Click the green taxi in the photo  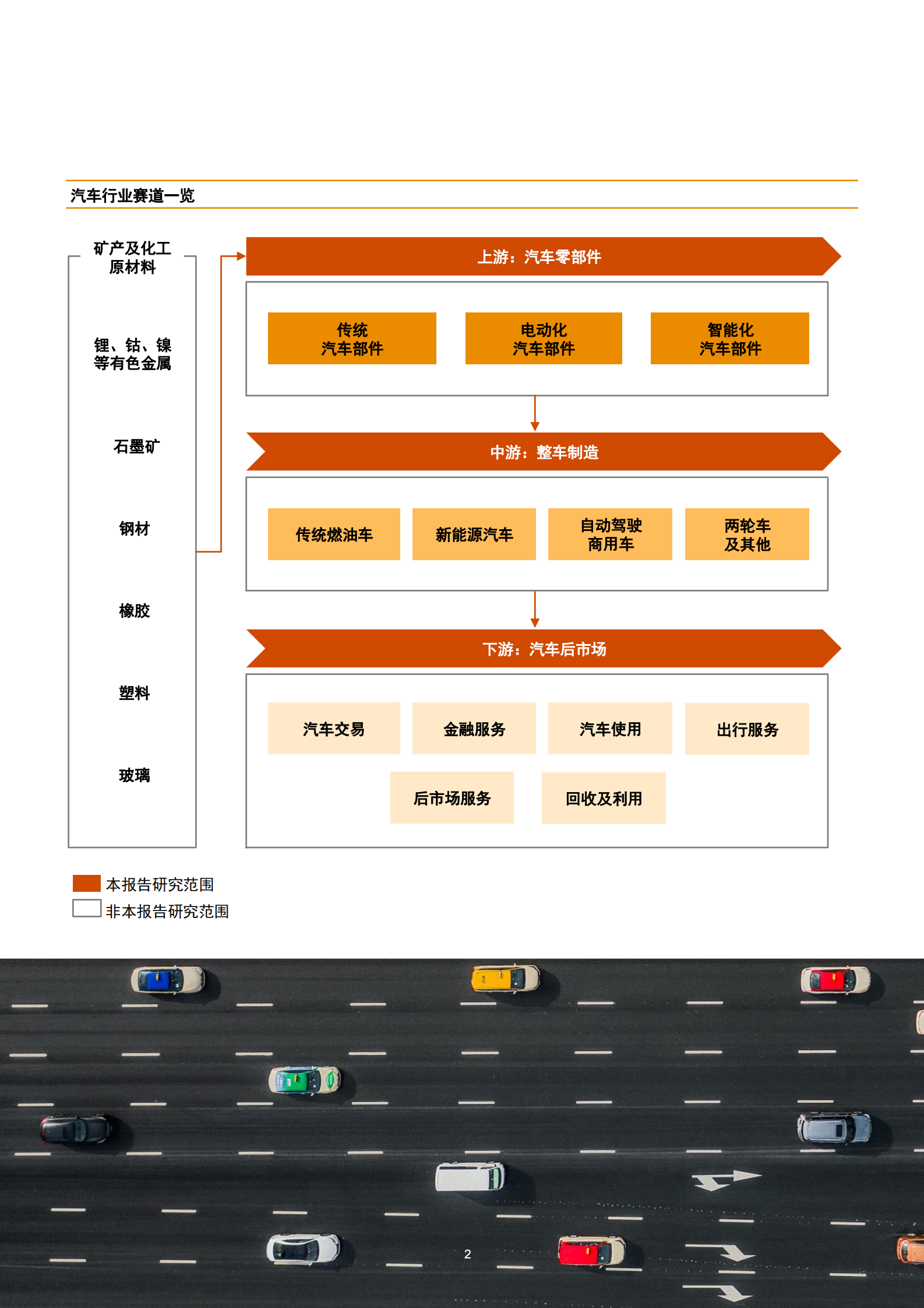click(304, 1081)
